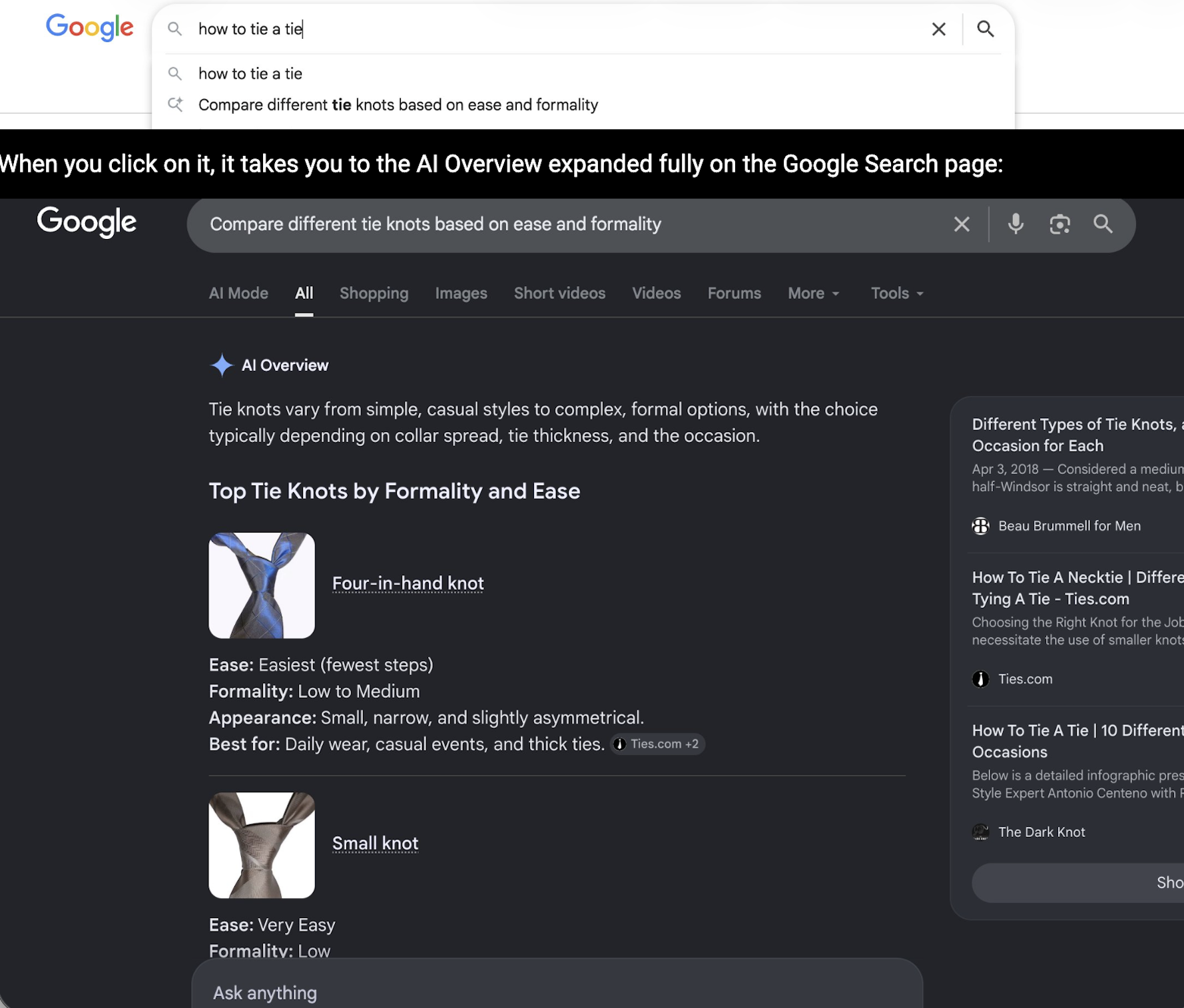
Task: Click the magnifier icon beside first suggestion
Action: [174, 74]
